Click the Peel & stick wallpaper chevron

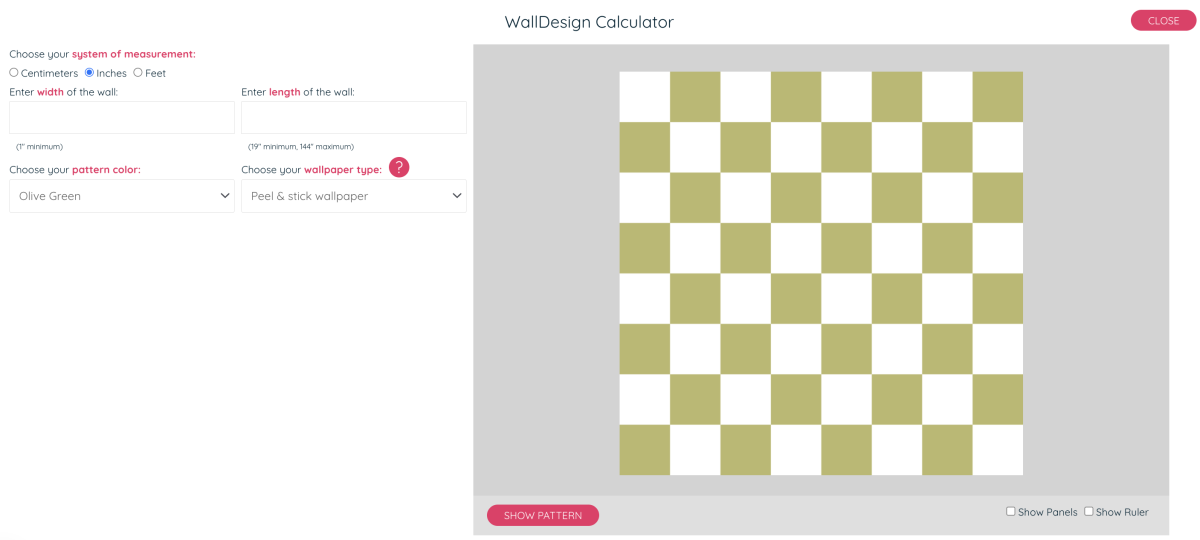(456, 196)
